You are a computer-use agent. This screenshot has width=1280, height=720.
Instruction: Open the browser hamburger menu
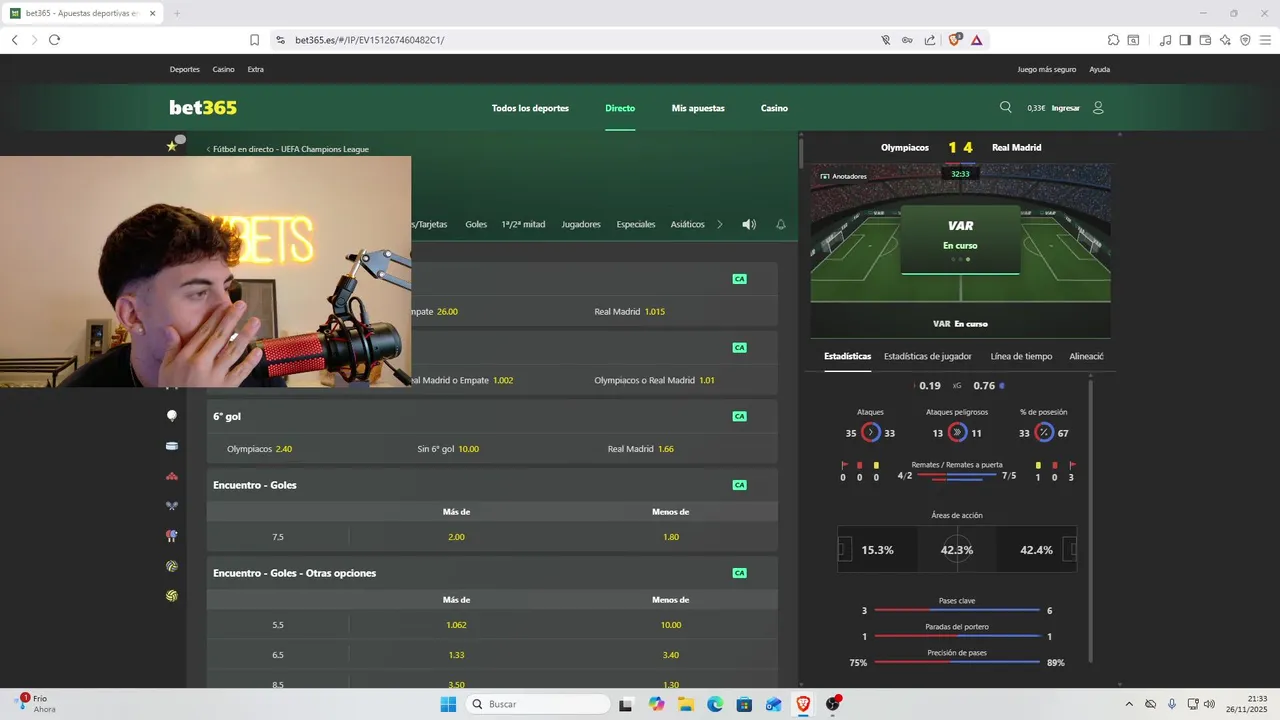point(1265,40)
